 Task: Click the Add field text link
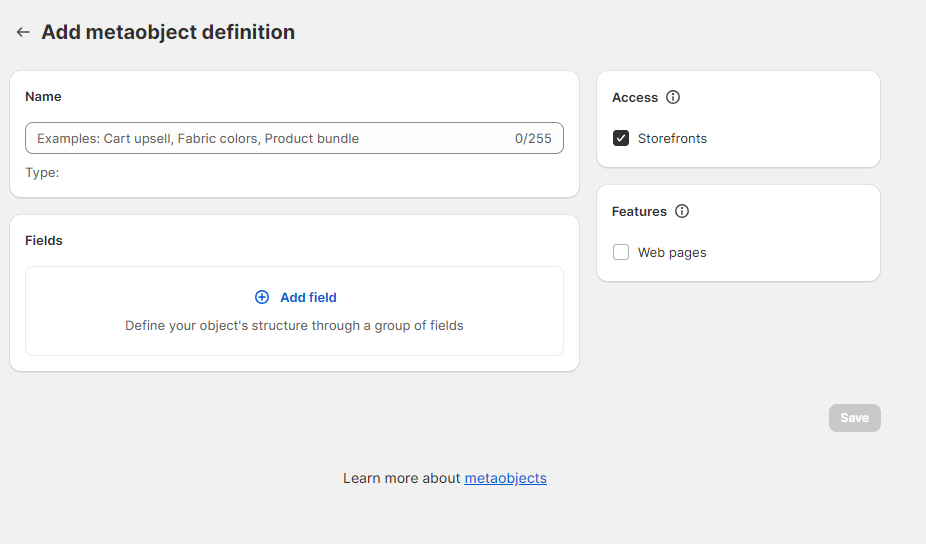pos(308,297)
